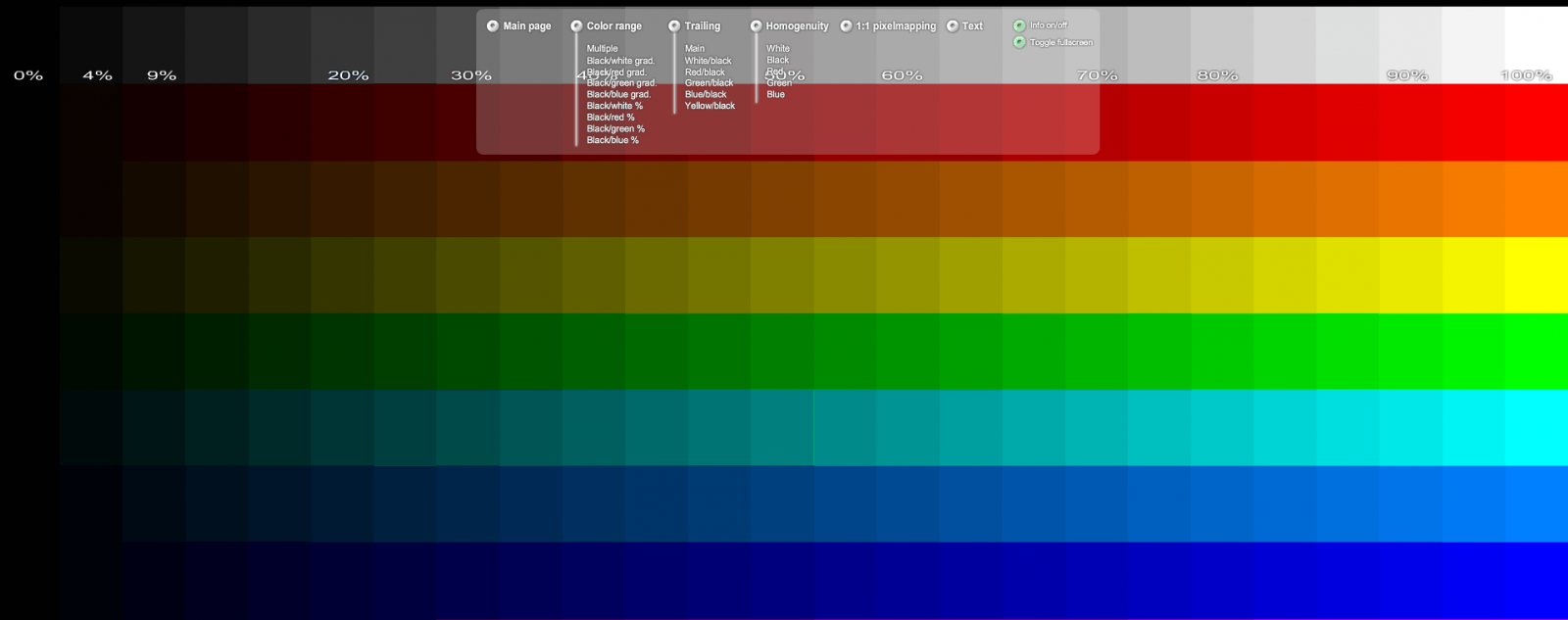Pick Blue under Homogenuity
The width and height of the screenshot is (1568, 620).
(775, 95)
